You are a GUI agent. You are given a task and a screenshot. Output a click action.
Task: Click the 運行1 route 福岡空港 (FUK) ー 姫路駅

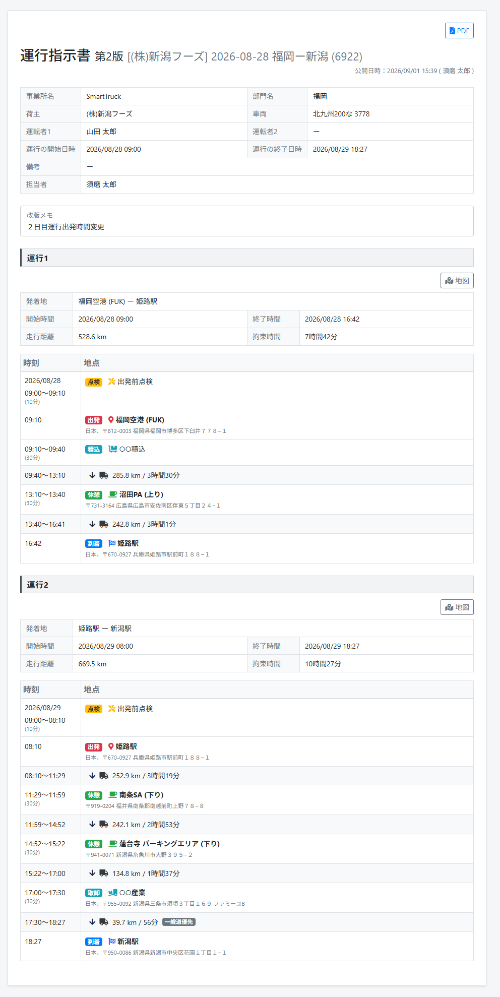click(118, 301)
